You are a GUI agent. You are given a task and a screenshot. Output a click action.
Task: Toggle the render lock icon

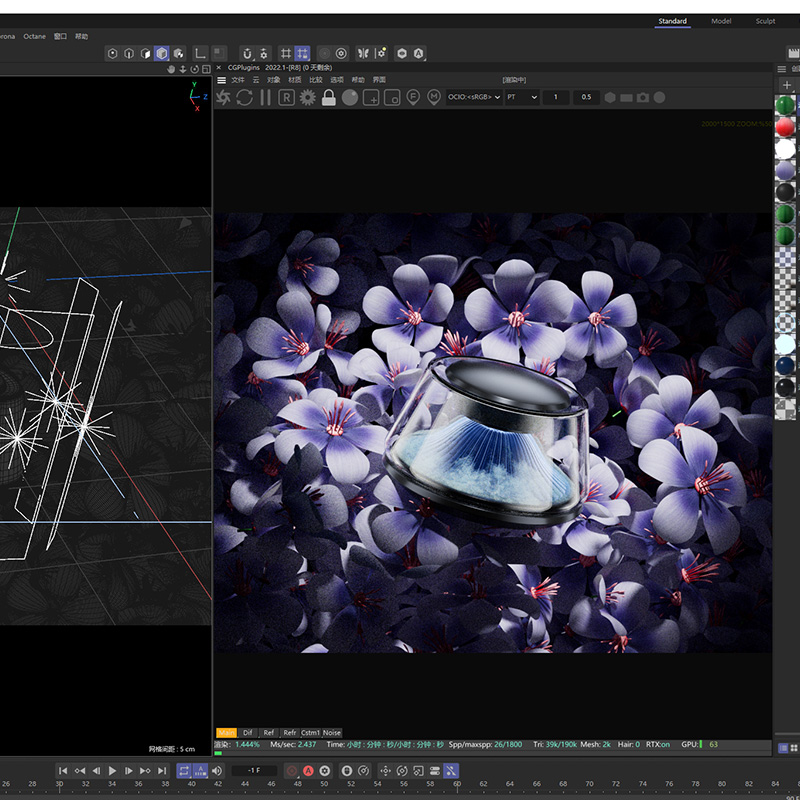(328, 97)
